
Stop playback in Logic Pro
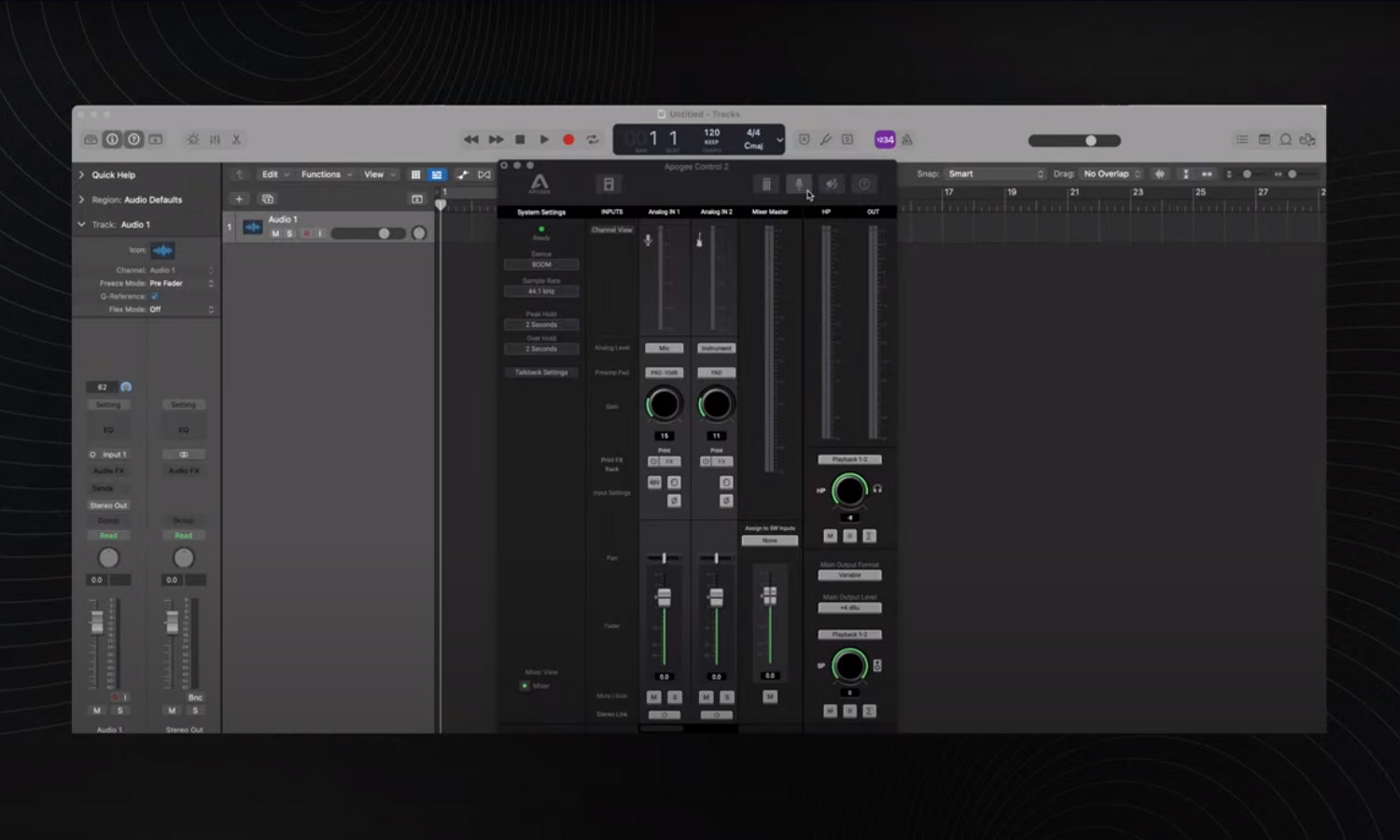520,139
